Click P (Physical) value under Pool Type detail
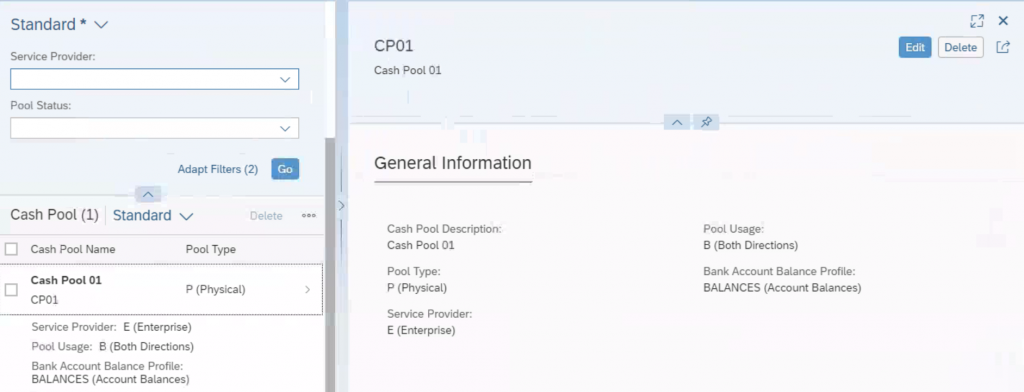 (x=417, y=287)
